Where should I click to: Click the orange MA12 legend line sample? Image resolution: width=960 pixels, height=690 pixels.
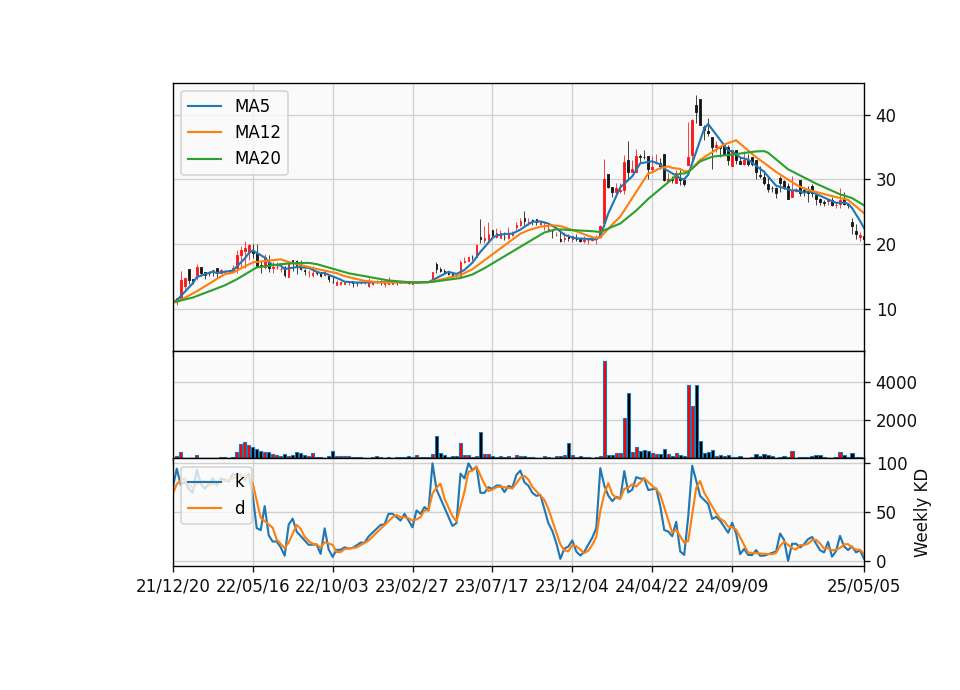(204, 132)
